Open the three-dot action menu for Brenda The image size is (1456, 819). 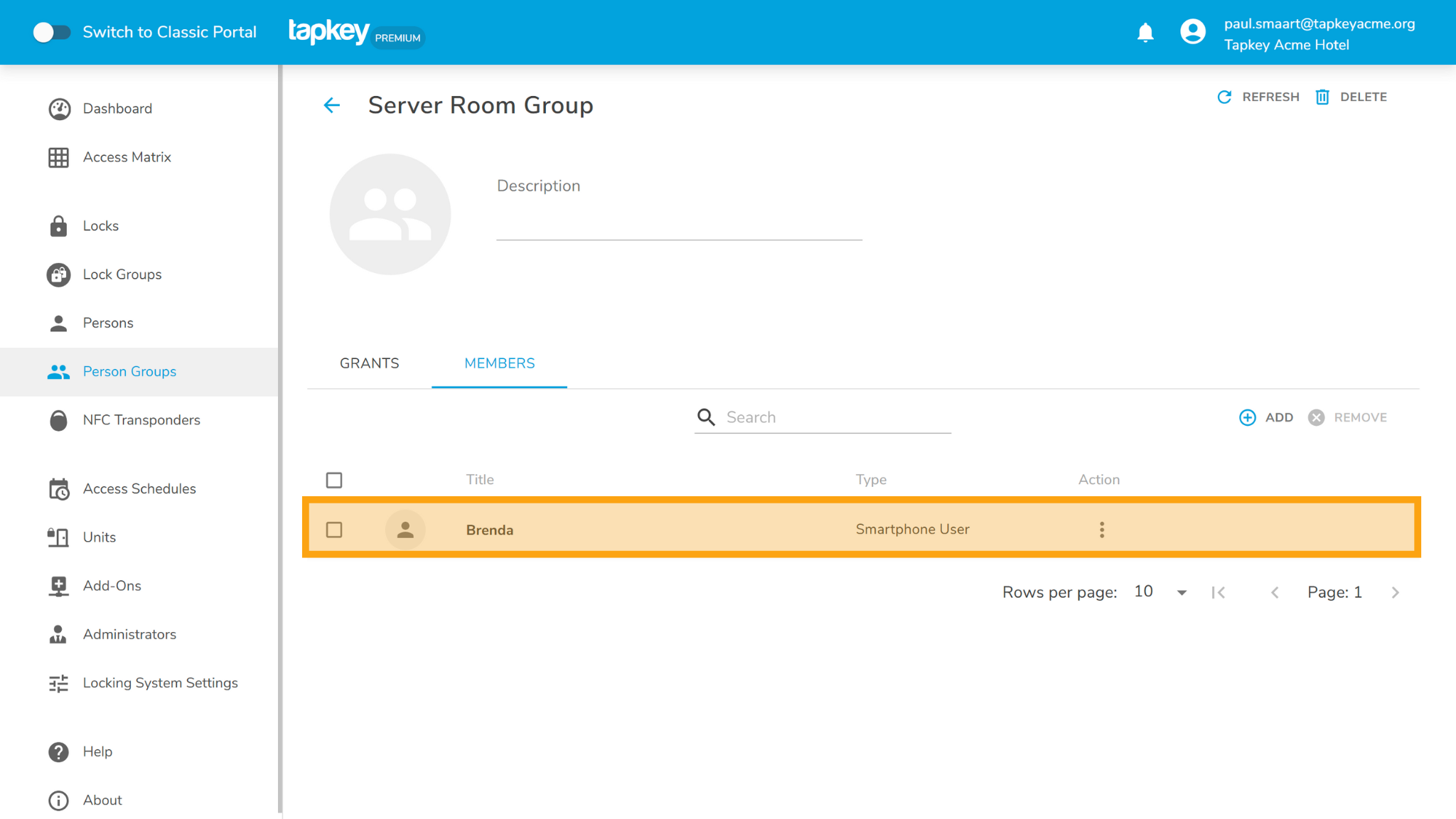pyautogui.click(x=1102, y=530)
